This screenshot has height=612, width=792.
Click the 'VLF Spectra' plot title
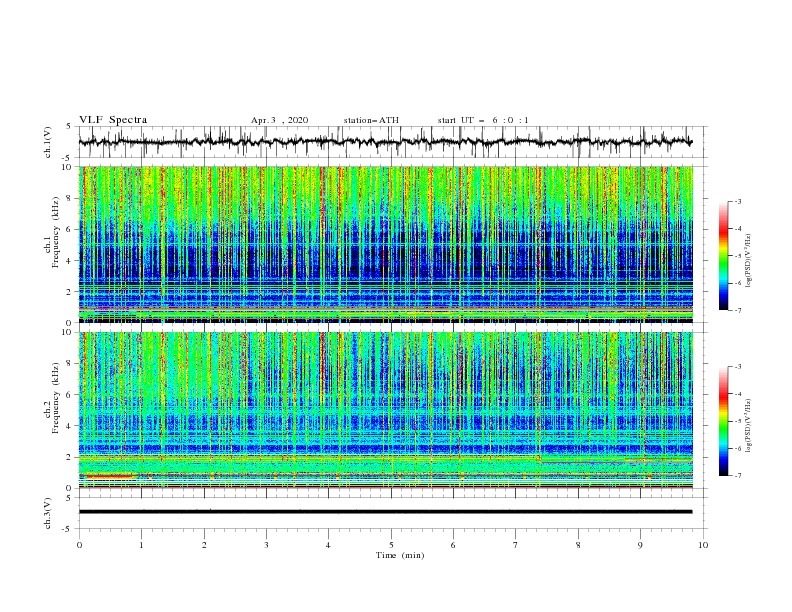pyautogui.click(x=113, y=120)
